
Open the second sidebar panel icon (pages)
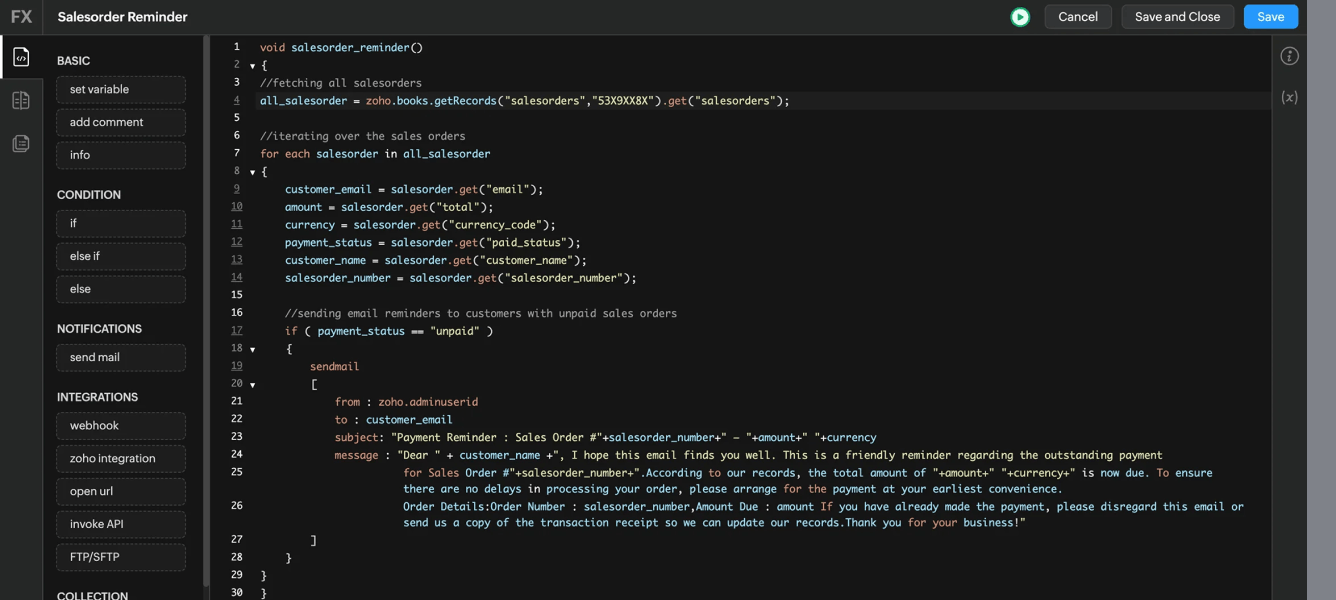coord(21,100)
